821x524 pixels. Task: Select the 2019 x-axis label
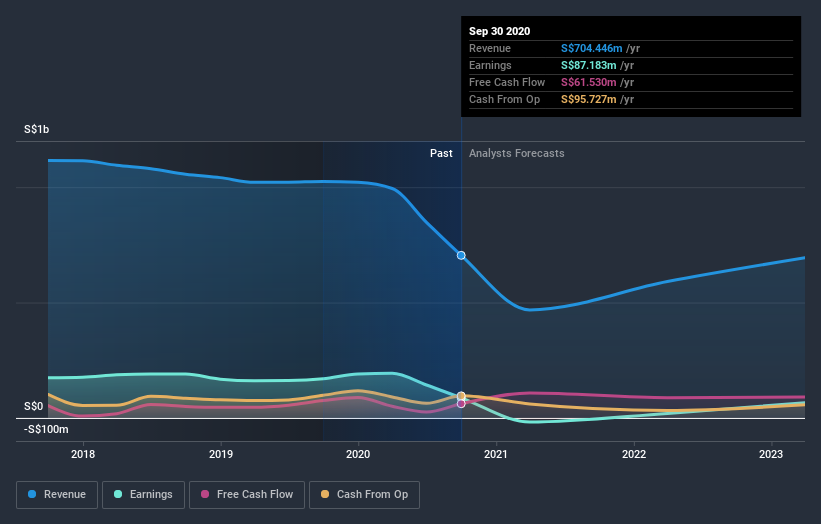(x=221, y=454)
